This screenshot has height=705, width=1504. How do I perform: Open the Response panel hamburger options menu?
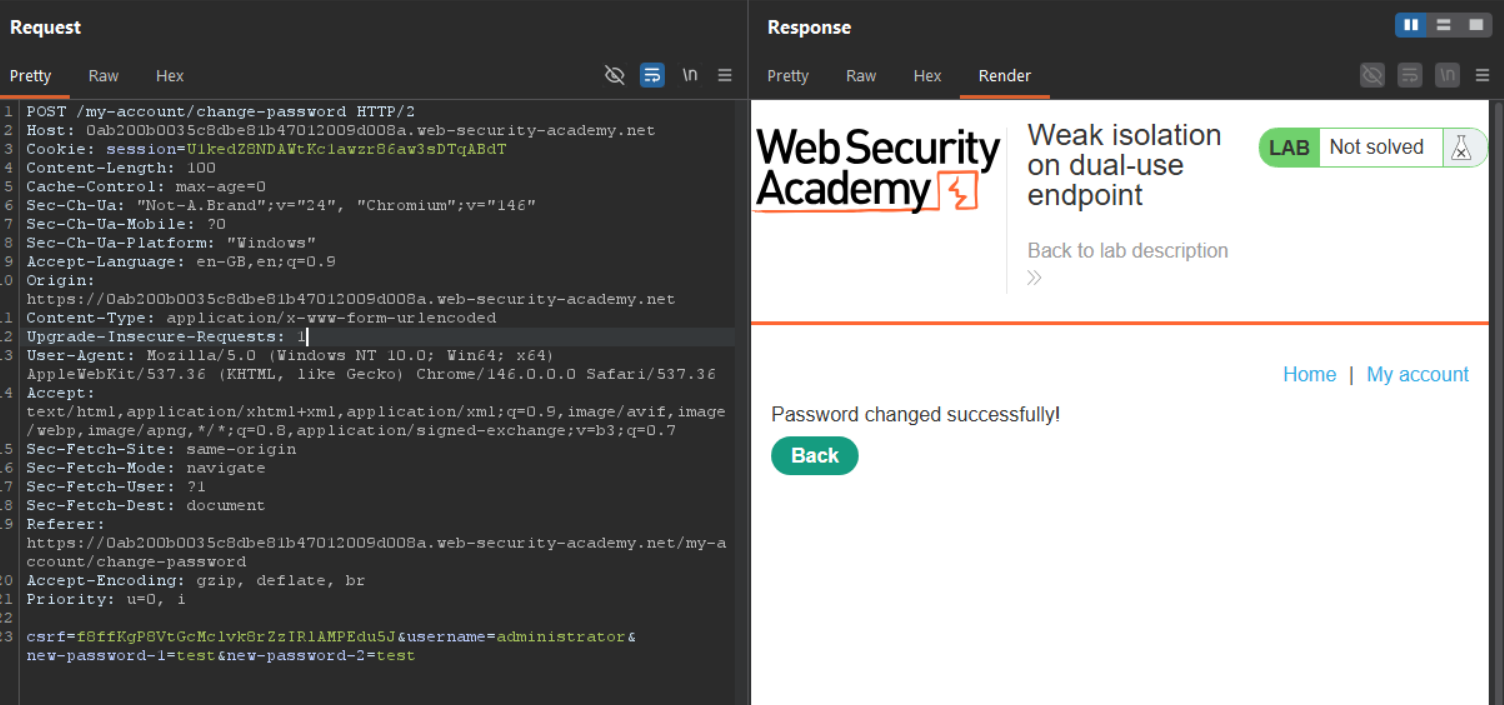coord(1483,75)
